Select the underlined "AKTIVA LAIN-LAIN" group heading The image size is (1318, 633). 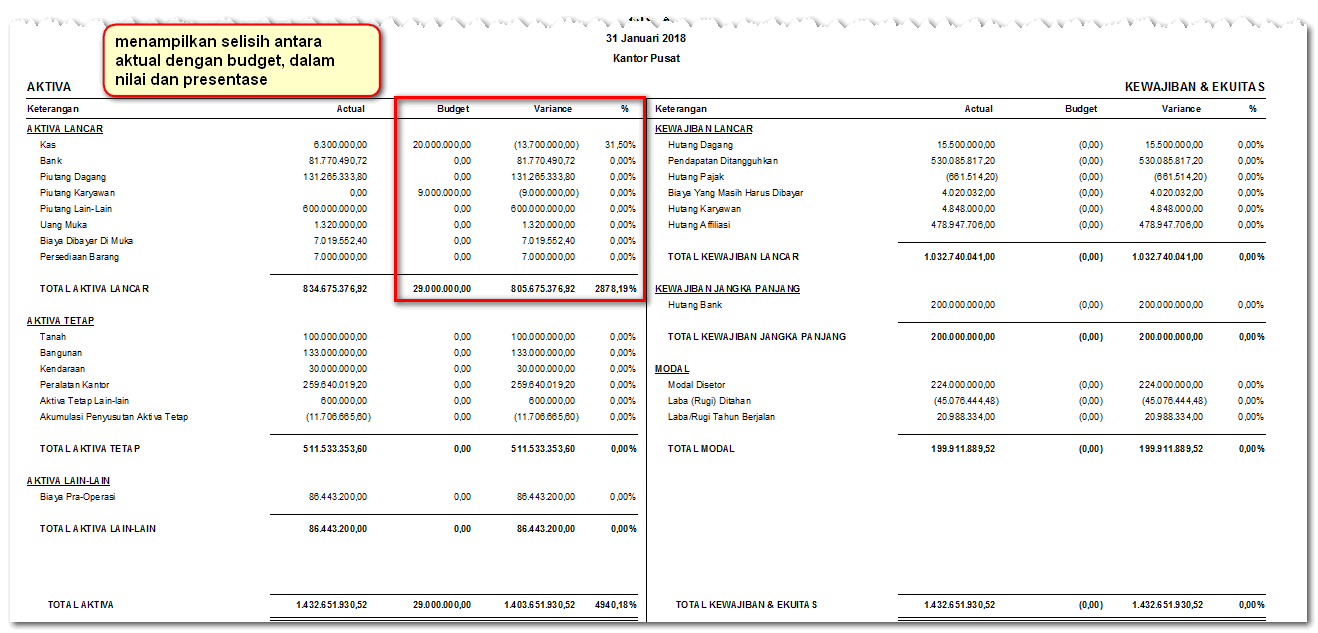point(68,481)
